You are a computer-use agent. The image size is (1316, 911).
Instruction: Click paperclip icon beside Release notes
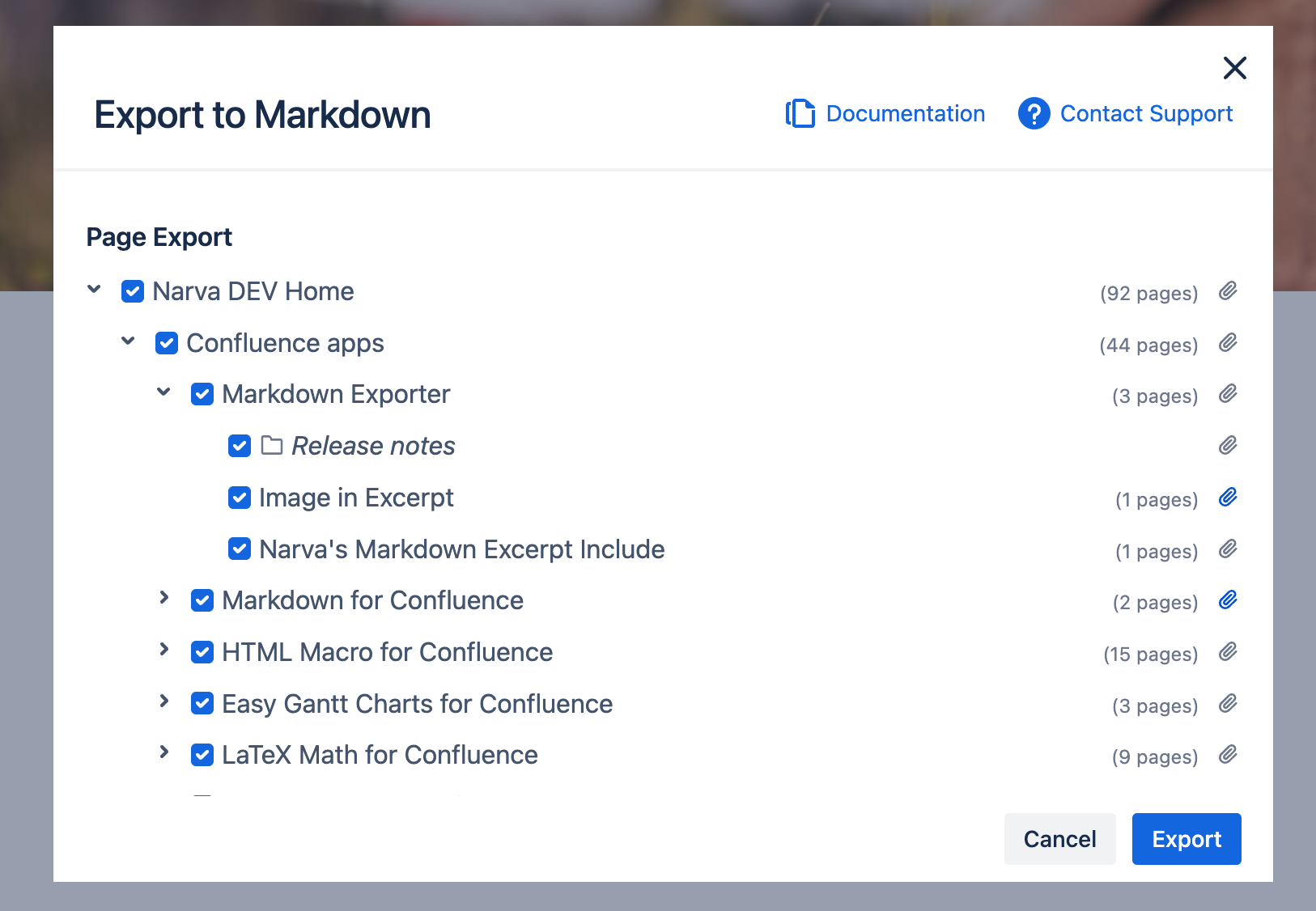(1228, 446)
